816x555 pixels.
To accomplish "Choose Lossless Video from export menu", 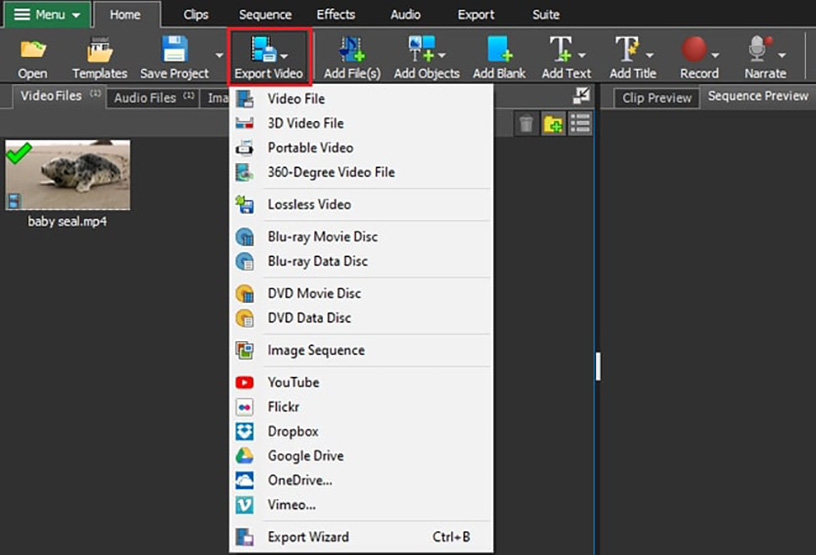I will (309, 204).
